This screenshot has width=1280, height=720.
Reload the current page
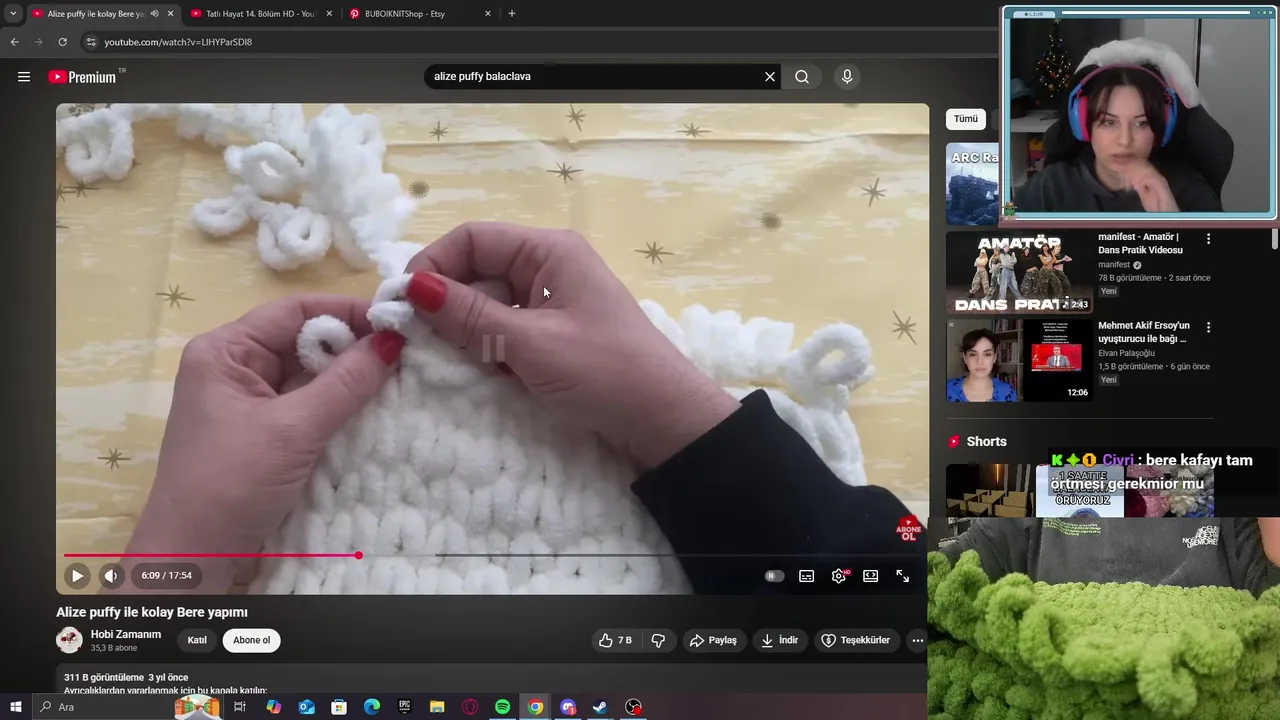coord(62,42)
